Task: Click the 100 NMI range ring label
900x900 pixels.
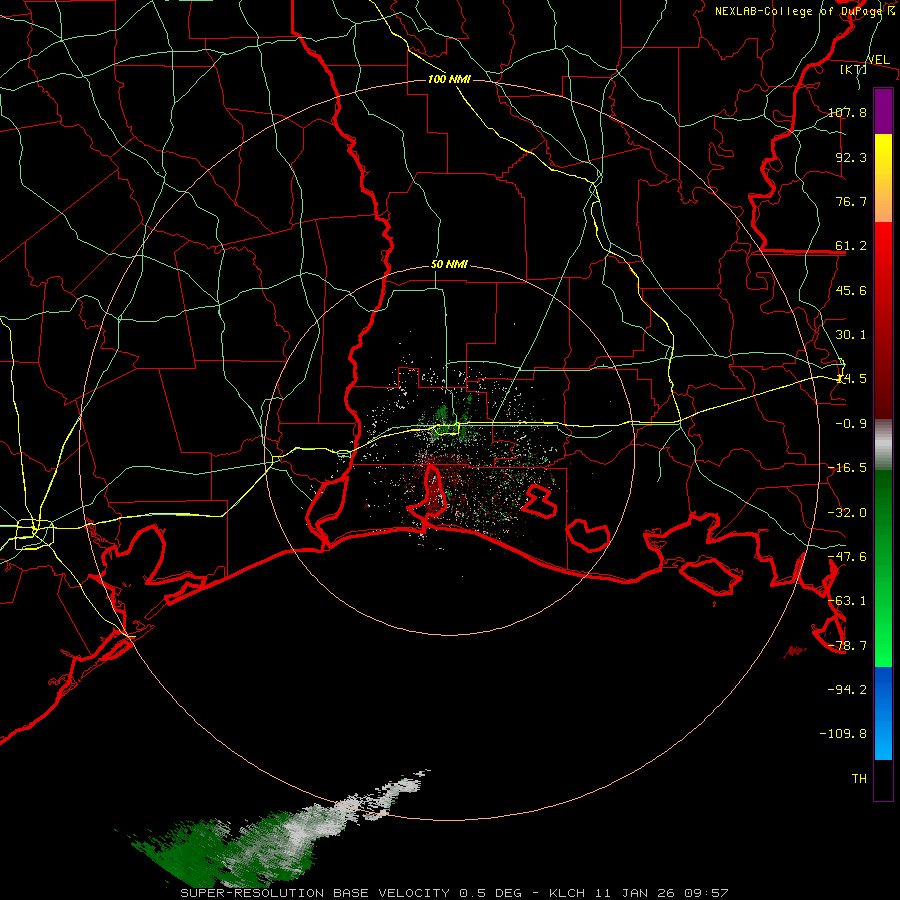Action: coord(449,79)
